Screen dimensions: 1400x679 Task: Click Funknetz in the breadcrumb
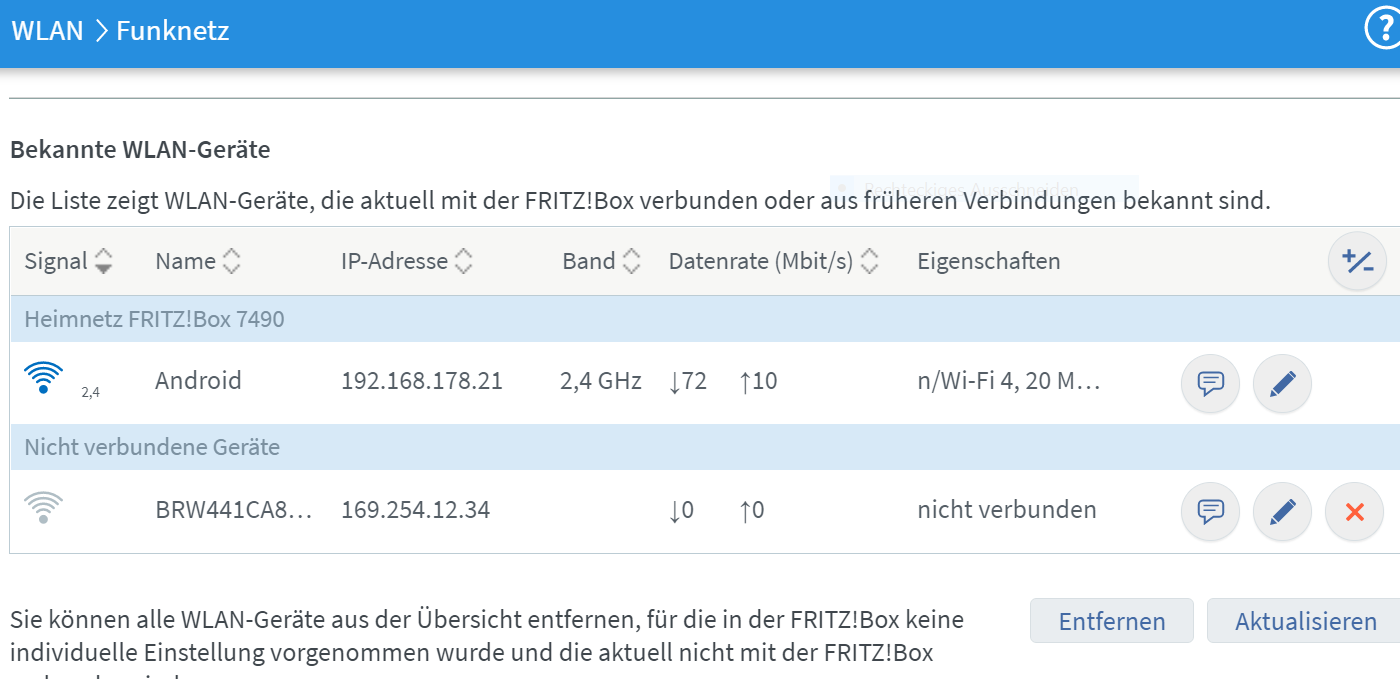click(x=173, y=31)
